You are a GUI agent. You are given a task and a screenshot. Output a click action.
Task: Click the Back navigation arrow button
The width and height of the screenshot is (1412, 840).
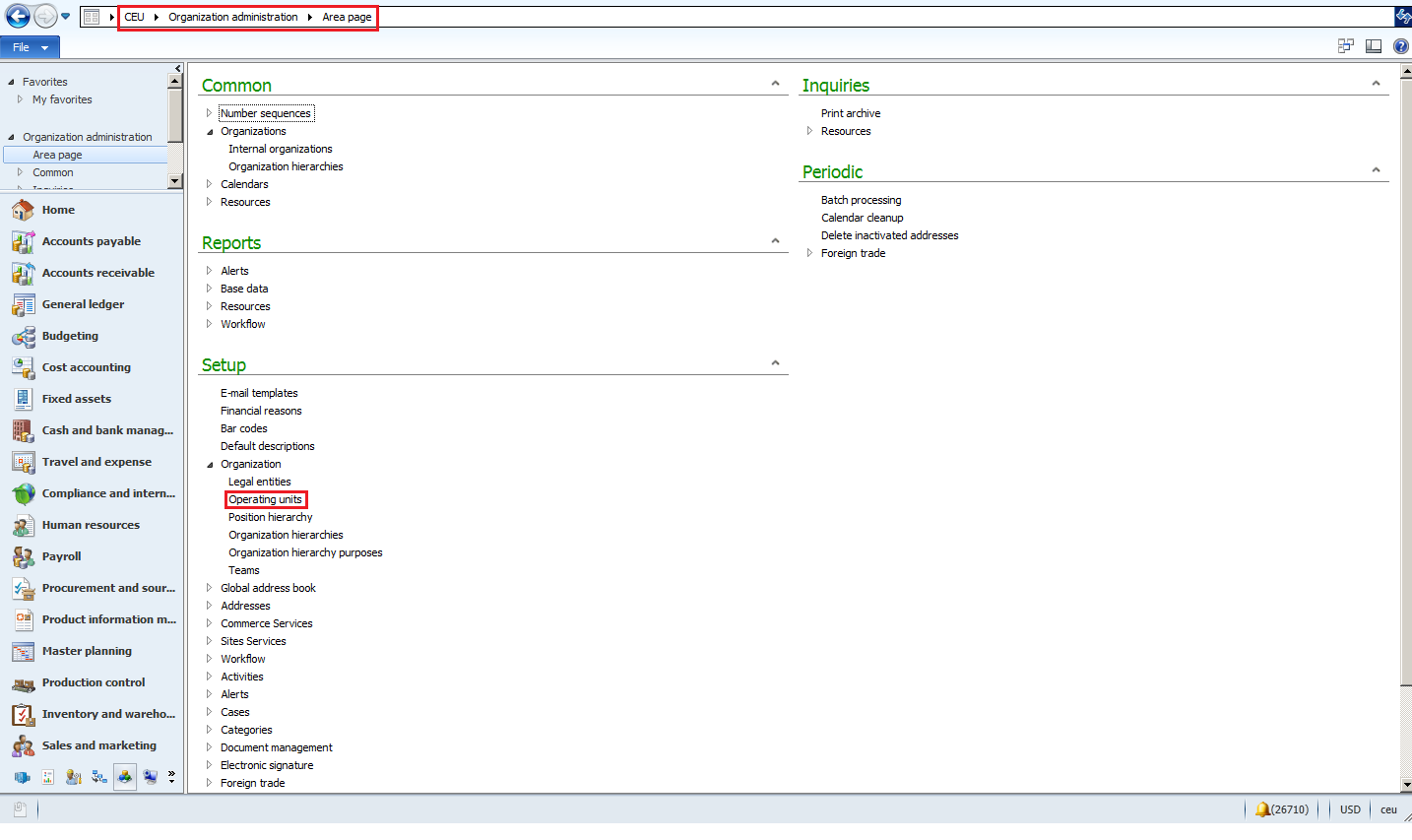[18, 16]
